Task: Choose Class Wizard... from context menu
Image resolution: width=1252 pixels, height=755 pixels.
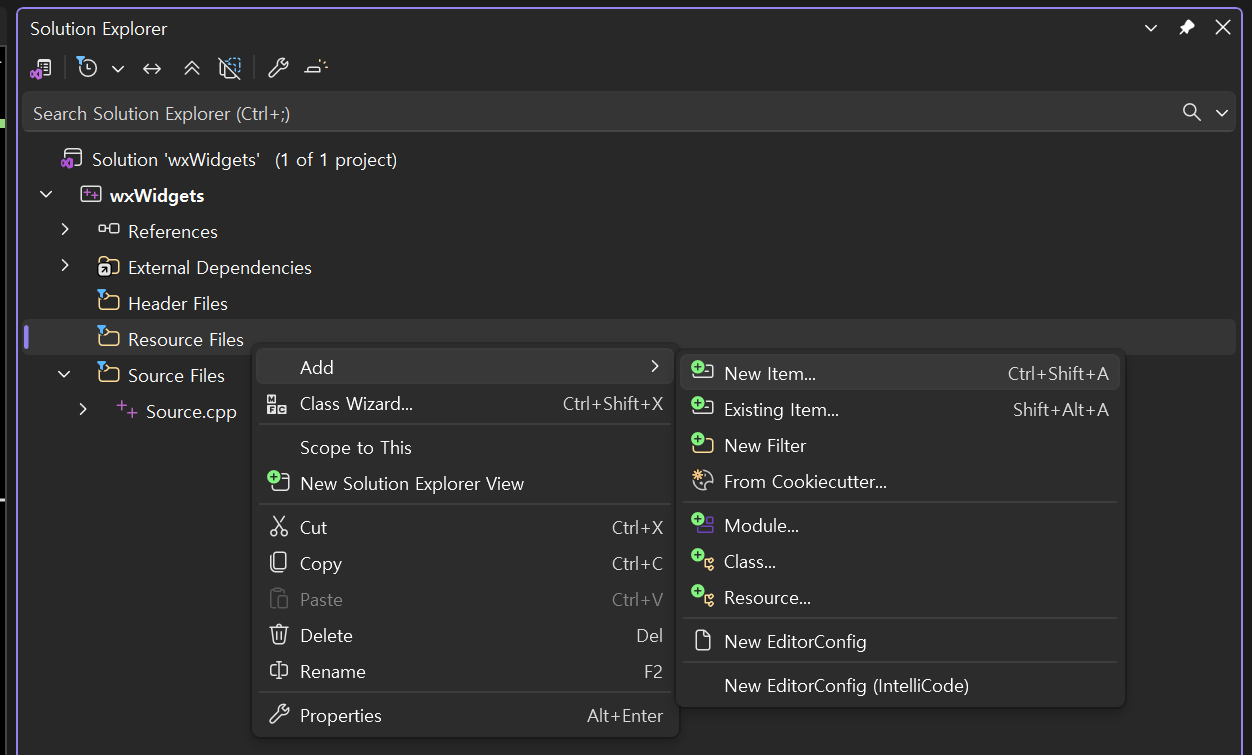Action: coord(465,404)
